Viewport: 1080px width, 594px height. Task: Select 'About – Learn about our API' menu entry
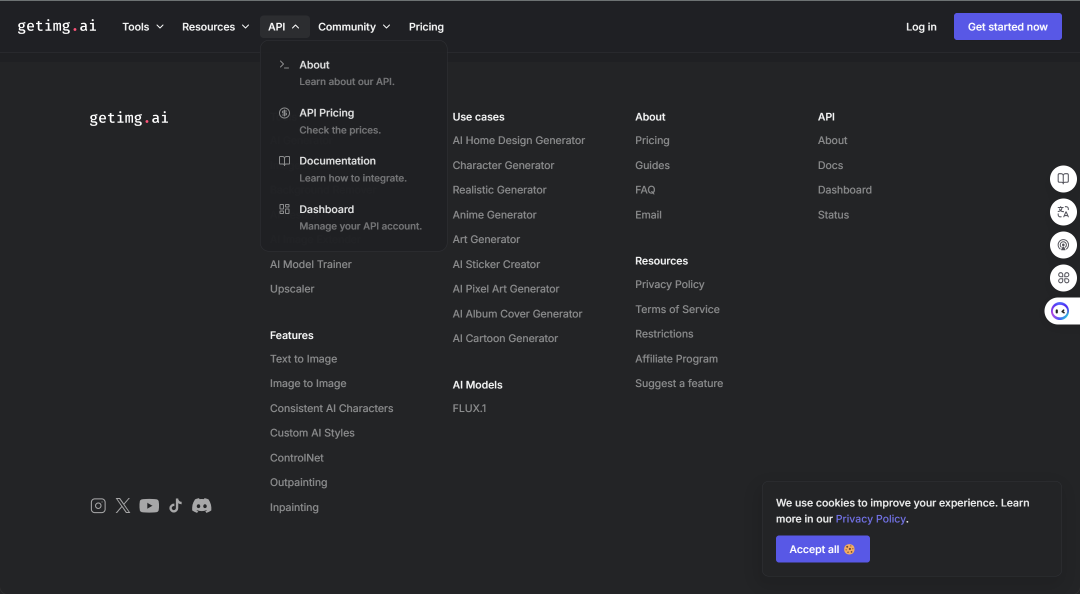pyautogui.click(x=354, y=72)
